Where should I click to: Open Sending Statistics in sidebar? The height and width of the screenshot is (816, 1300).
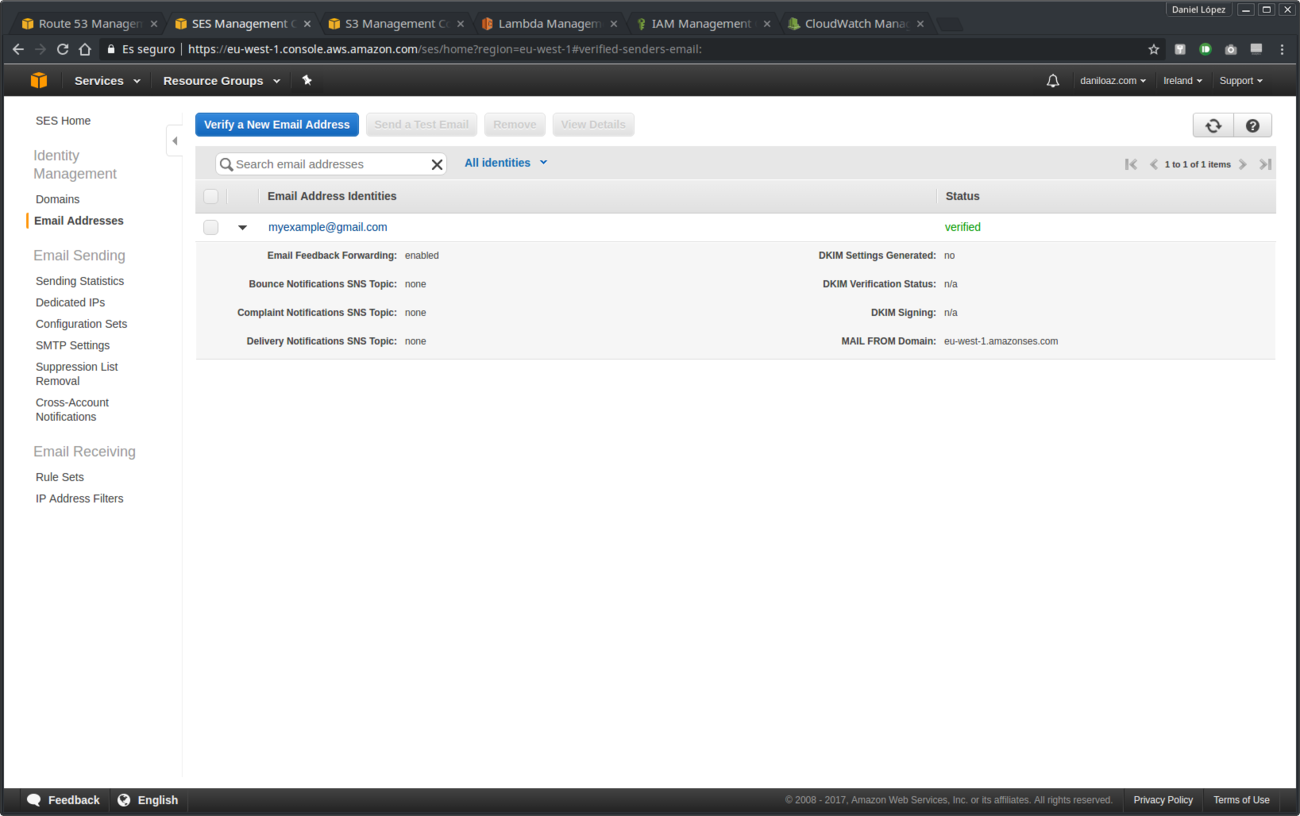(x=80, y=281)
